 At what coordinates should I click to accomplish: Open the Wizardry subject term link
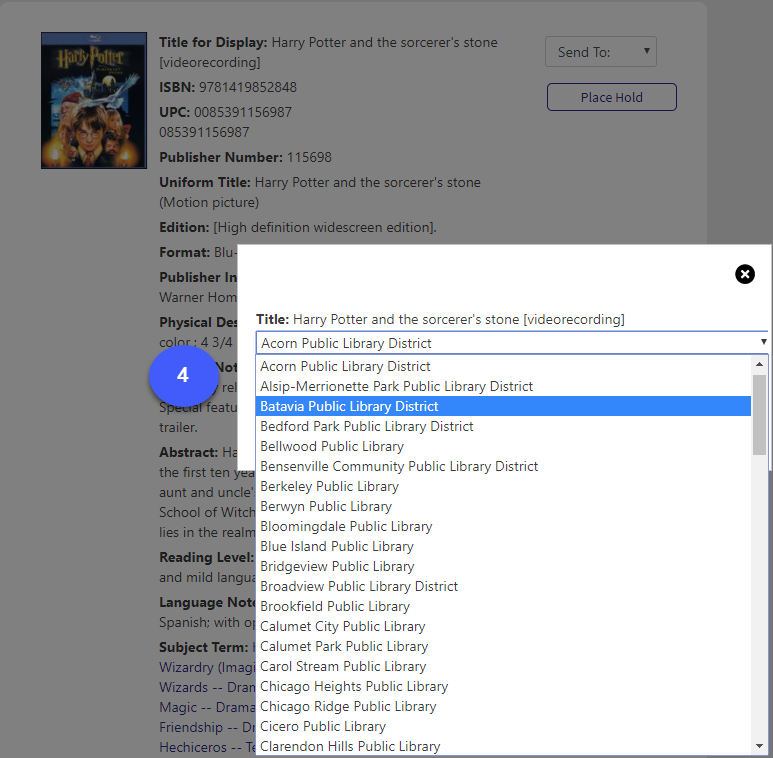pos(207,667)
